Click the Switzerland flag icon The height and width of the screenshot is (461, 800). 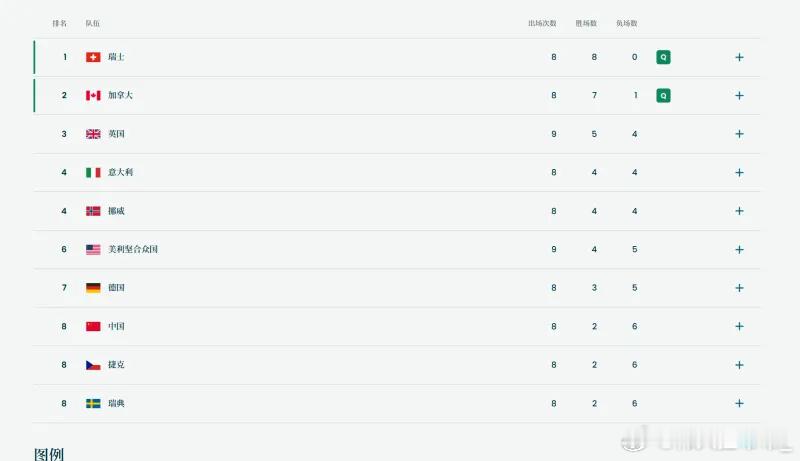[x=93, y=57]
